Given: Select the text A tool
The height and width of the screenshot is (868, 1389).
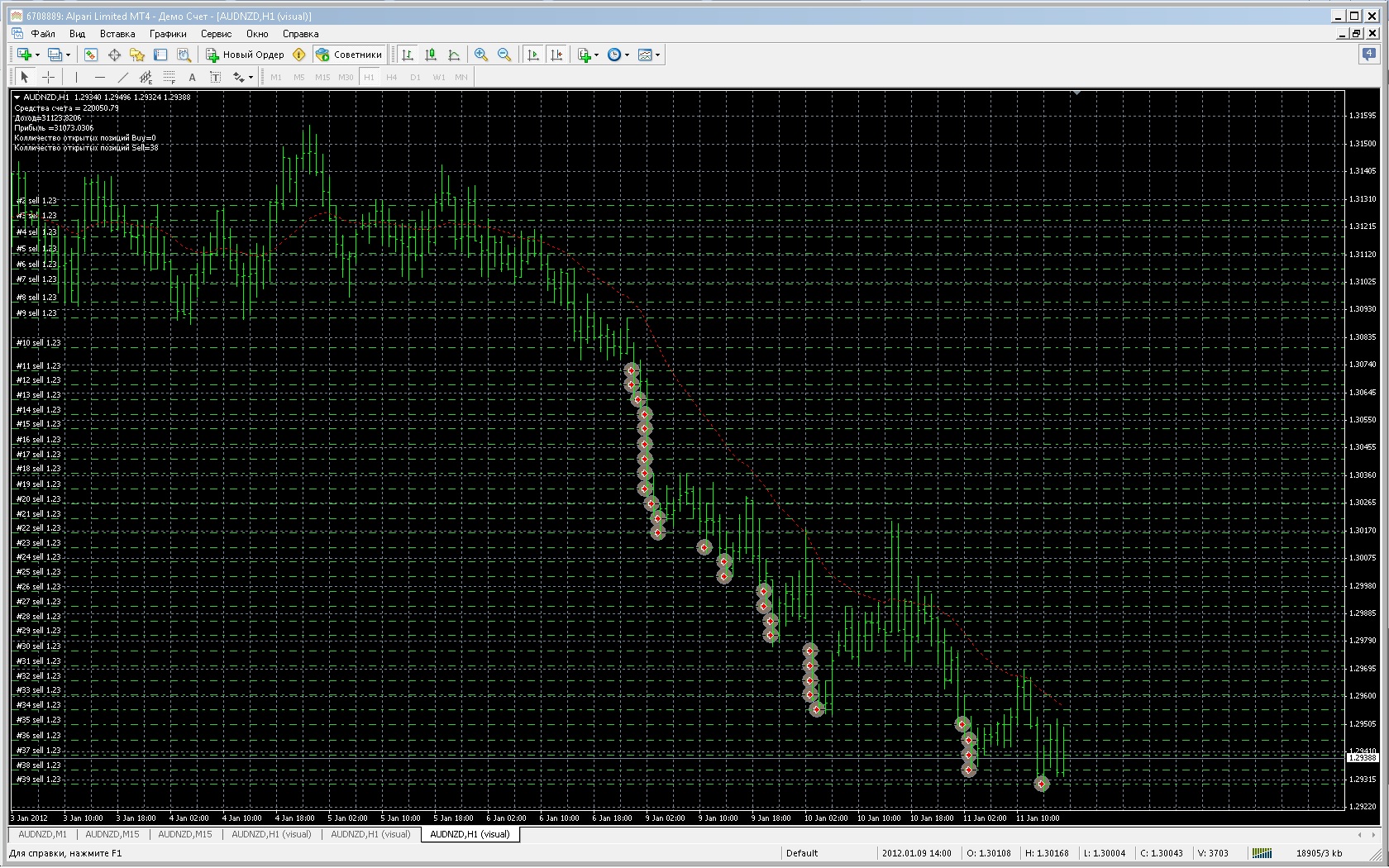Looking at the screenshot, I should [192, 77].
